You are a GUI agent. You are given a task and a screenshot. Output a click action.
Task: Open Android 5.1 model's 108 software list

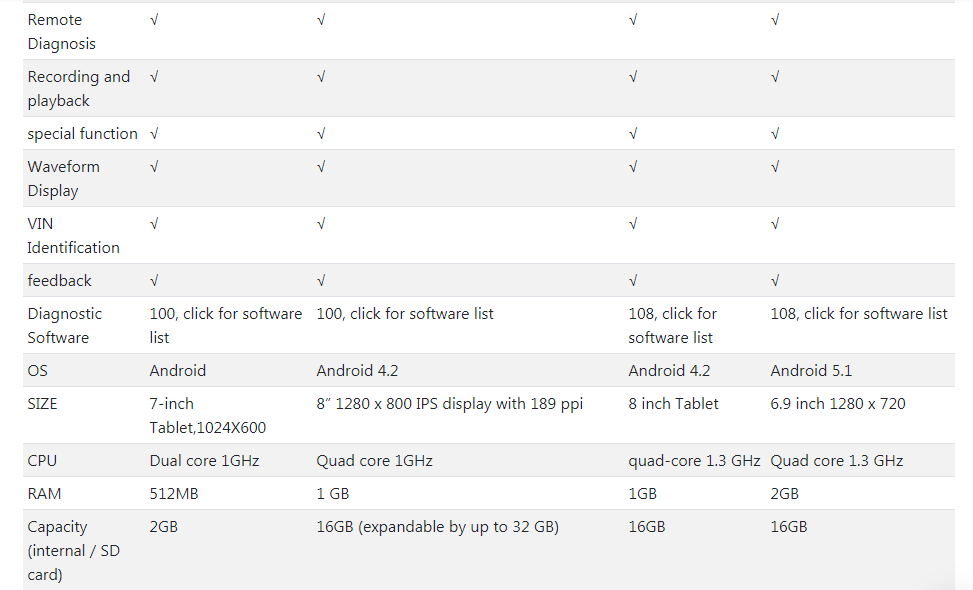pos(859,314)
